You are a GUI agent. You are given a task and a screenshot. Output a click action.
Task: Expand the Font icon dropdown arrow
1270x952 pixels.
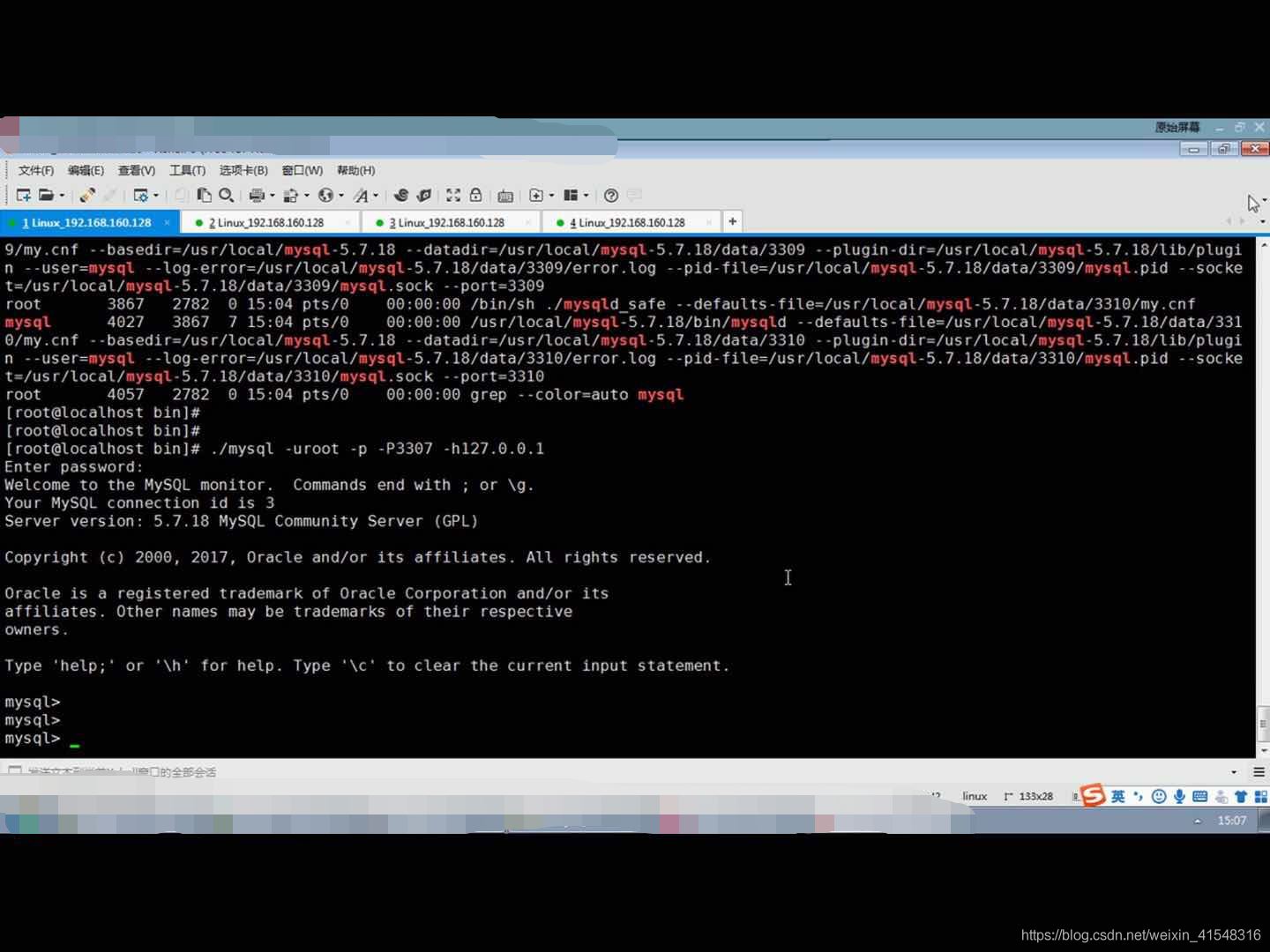point(376,196)
